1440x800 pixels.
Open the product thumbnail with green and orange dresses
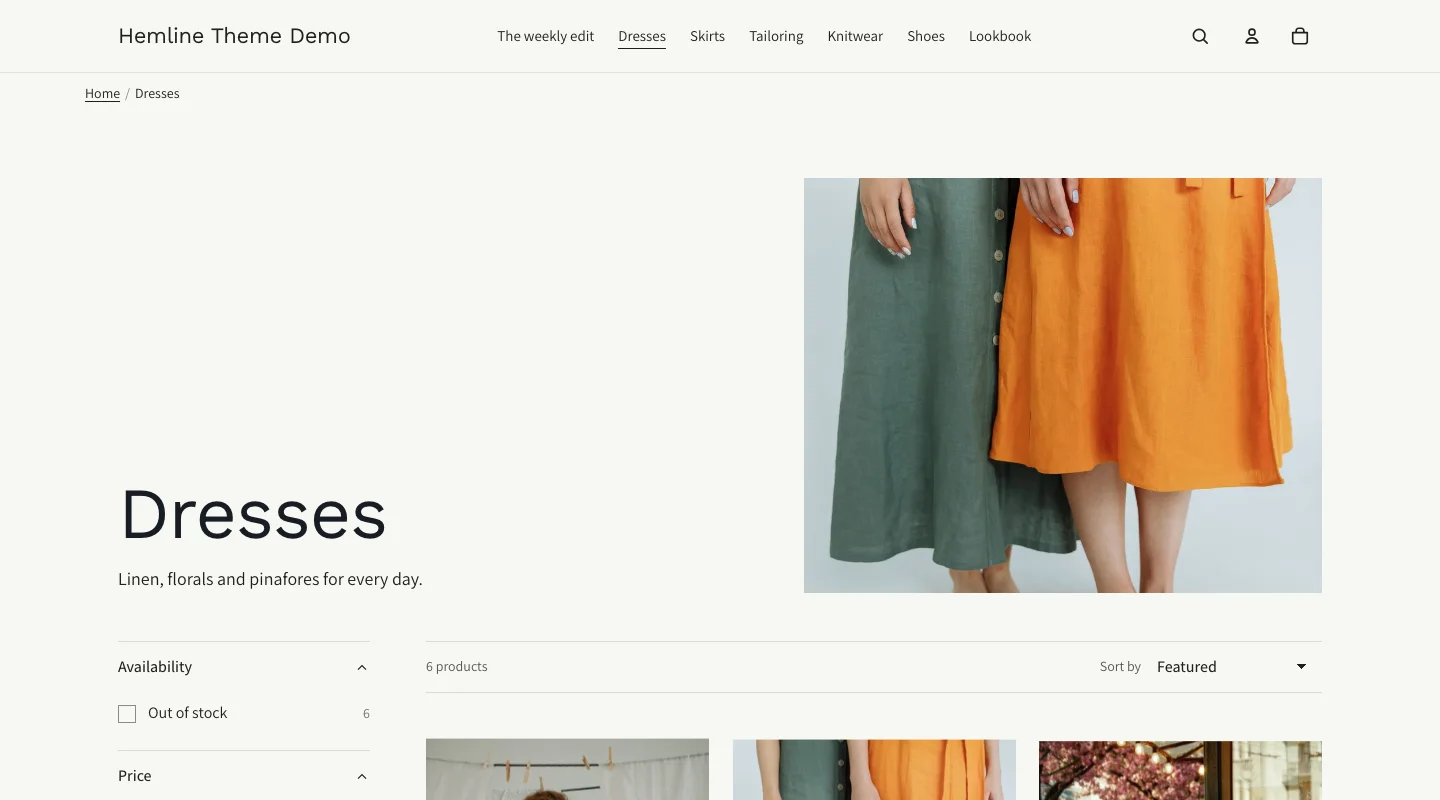pyautogui.click(x=874, y=769)
